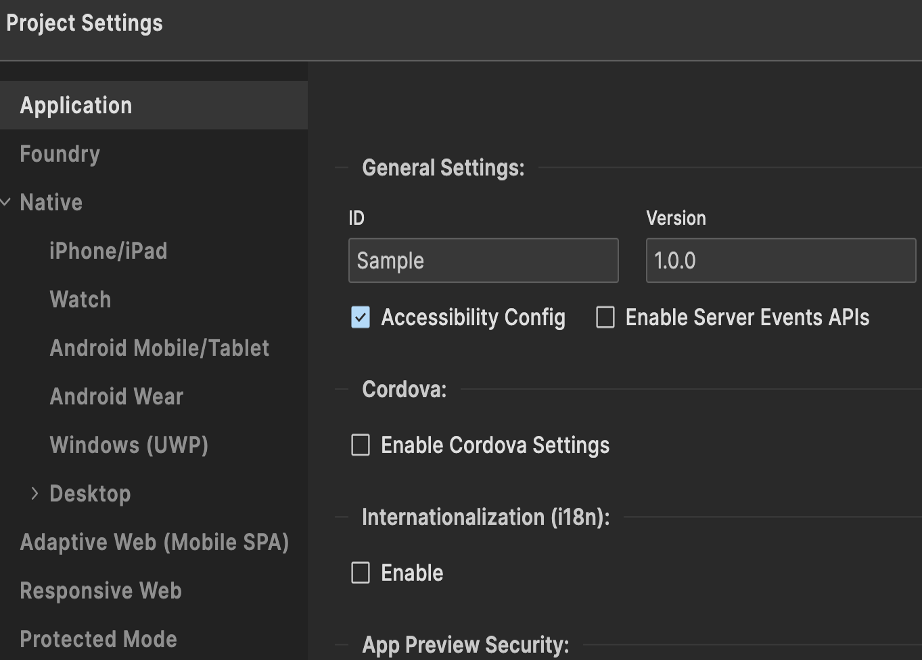Enable Internationalization (i18n) checkbox

point(360,573)
